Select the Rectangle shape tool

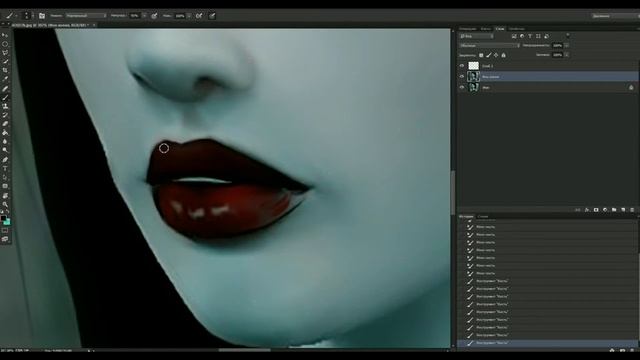(5, 186)
